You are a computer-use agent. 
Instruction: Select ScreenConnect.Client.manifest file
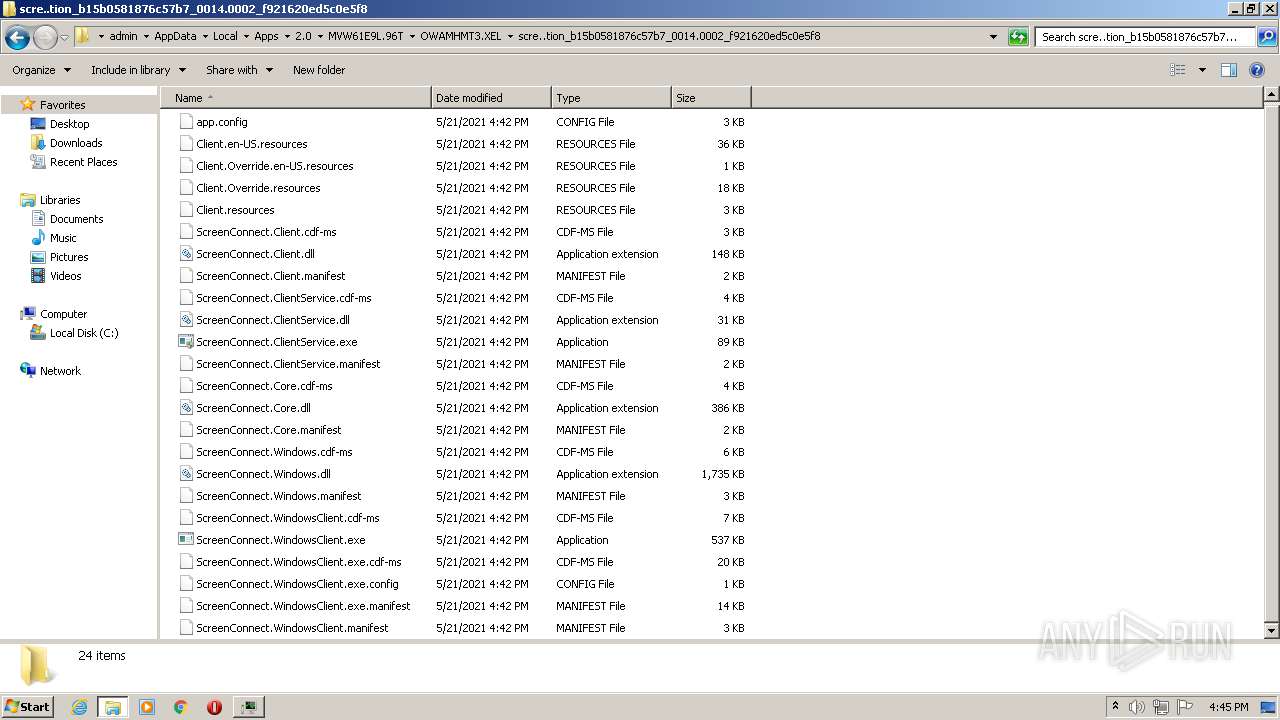pyautogui.click(x=270, y=276)
